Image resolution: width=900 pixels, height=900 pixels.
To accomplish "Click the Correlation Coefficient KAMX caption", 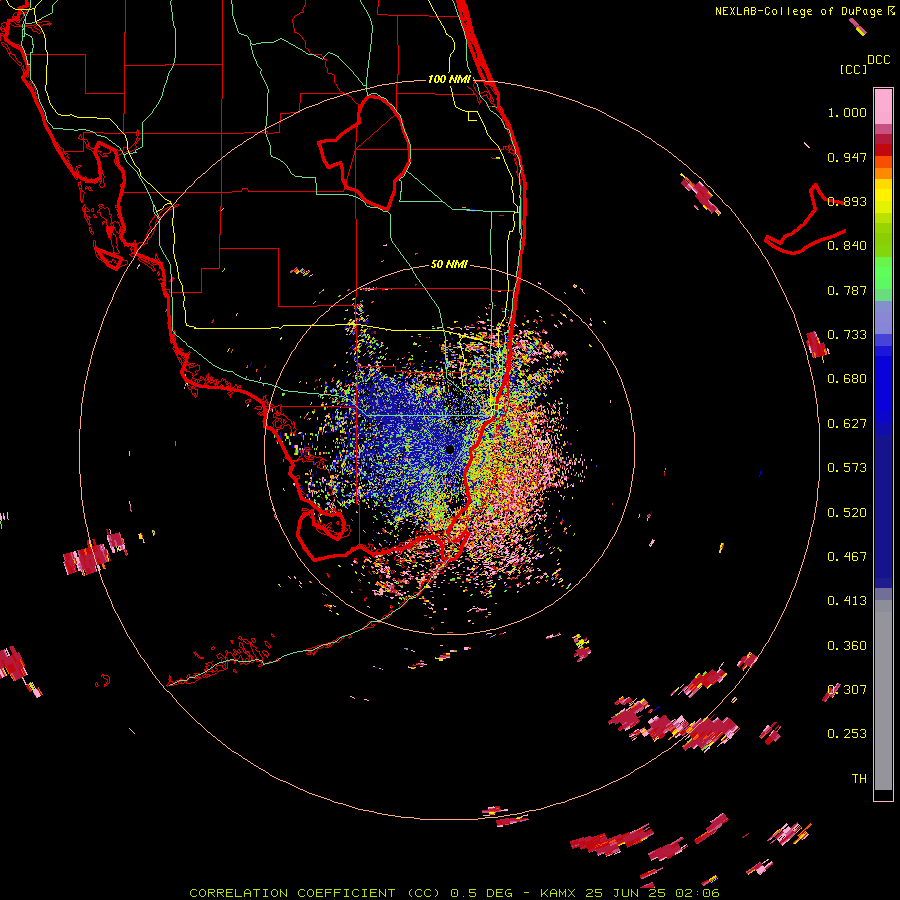I will (x=454, y=893).
